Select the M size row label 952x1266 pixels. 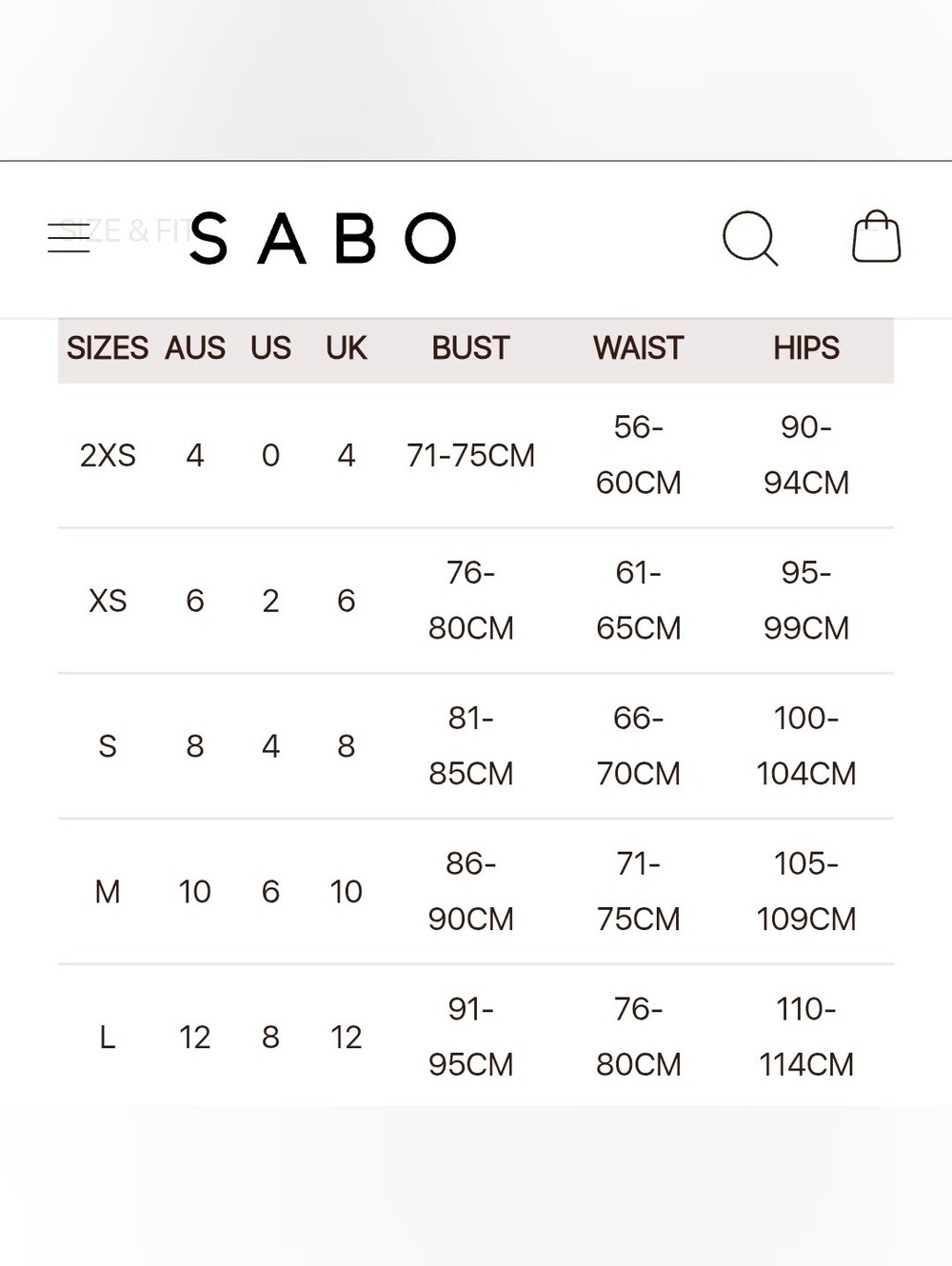tap(108, 892)
